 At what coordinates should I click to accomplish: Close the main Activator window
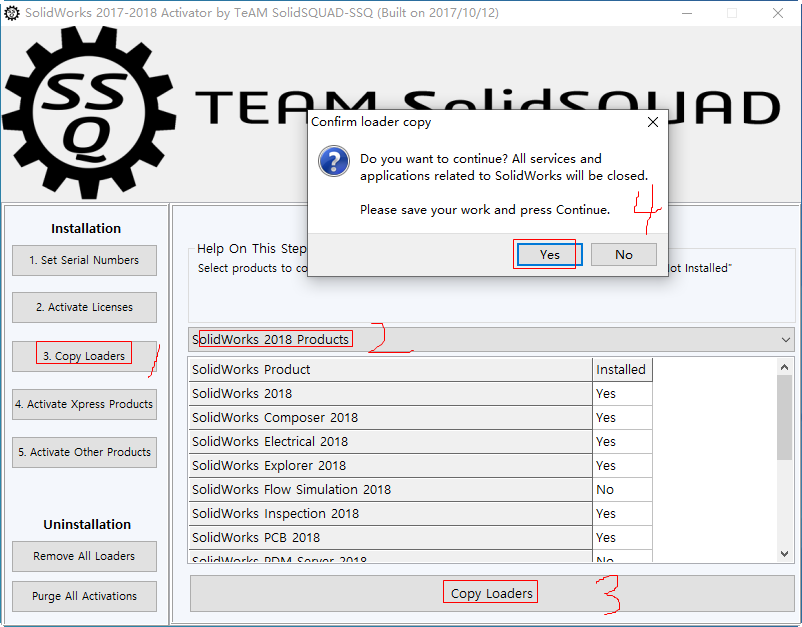[x=777, y=13]
